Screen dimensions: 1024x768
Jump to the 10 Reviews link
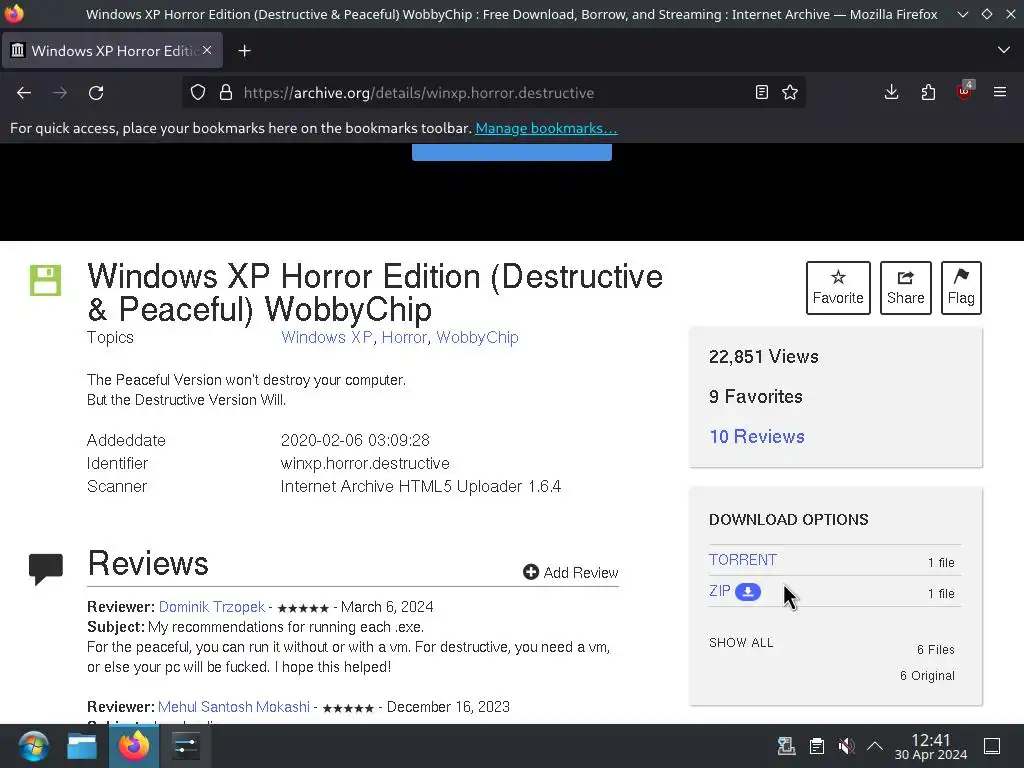(757, 436)
